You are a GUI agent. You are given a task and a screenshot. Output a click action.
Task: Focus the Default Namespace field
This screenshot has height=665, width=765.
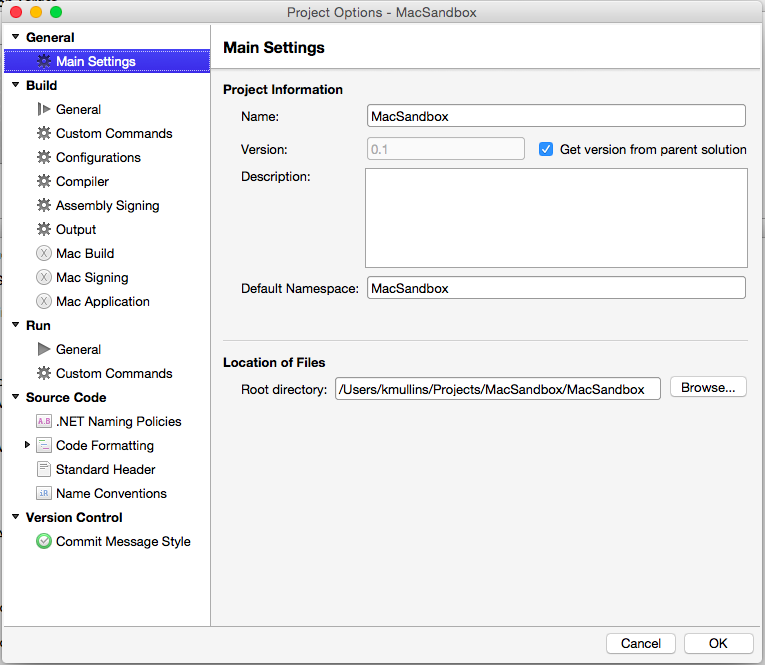point(556,288)
